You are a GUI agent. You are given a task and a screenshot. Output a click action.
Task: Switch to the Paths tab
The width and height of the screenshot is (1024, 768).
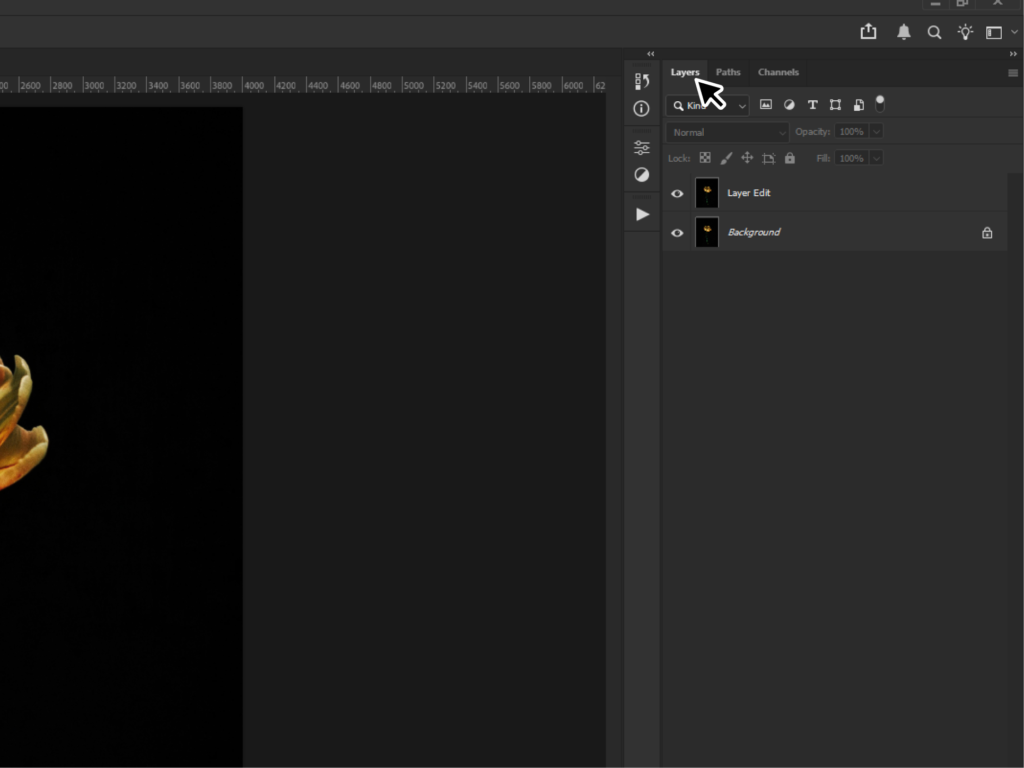click(727, 72)
